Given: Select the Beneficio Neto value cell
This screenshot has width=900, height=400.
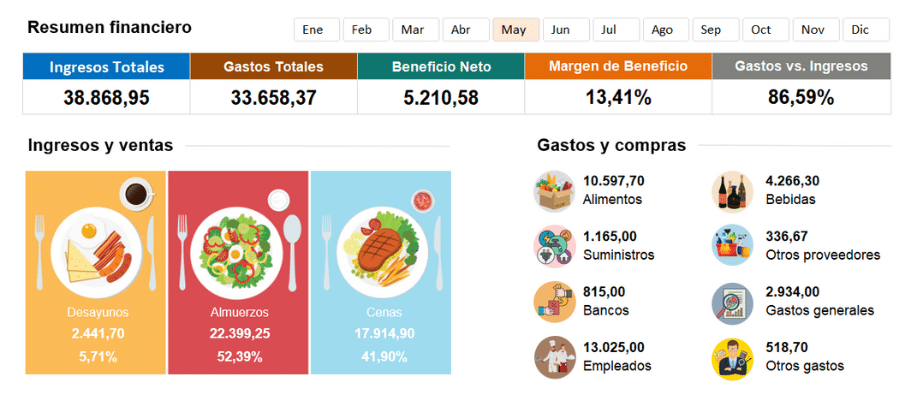Looking at the screenshot, I should point(441,97).
